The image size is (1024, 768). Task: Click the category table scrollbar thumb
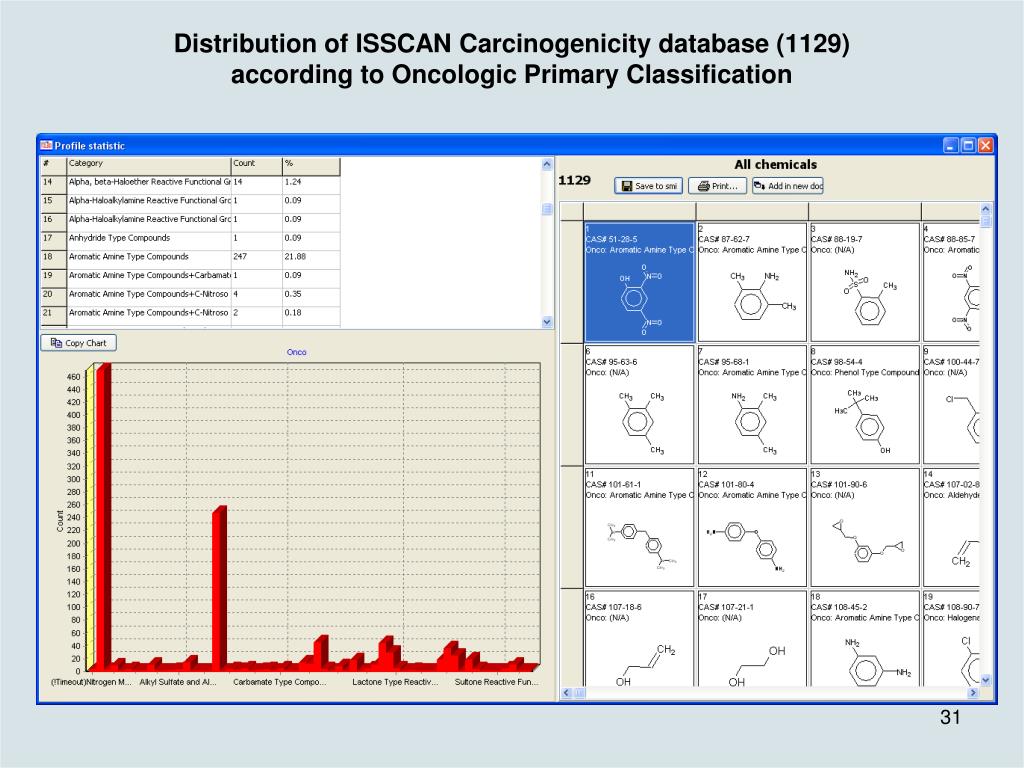pyautogui.click(x=547, y=209)
